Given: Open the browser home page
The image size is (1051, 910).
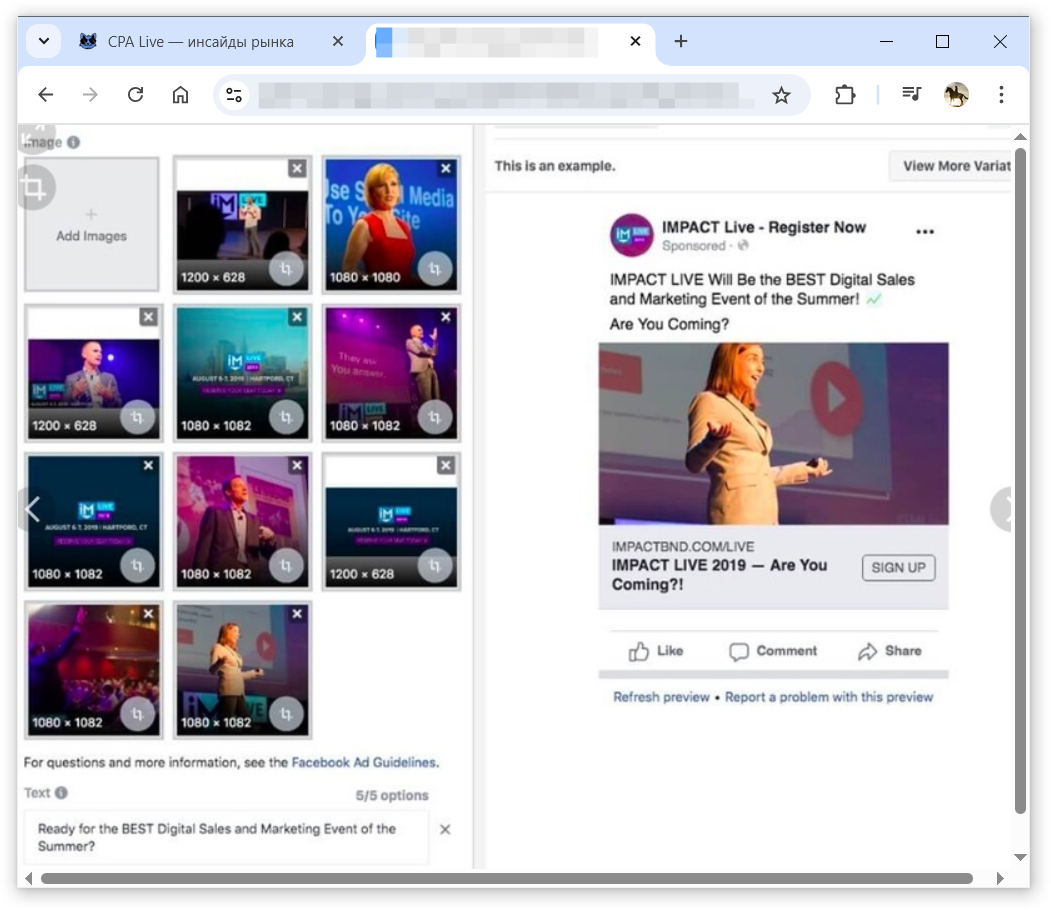Looking at the screenshot, I should 180,95.
